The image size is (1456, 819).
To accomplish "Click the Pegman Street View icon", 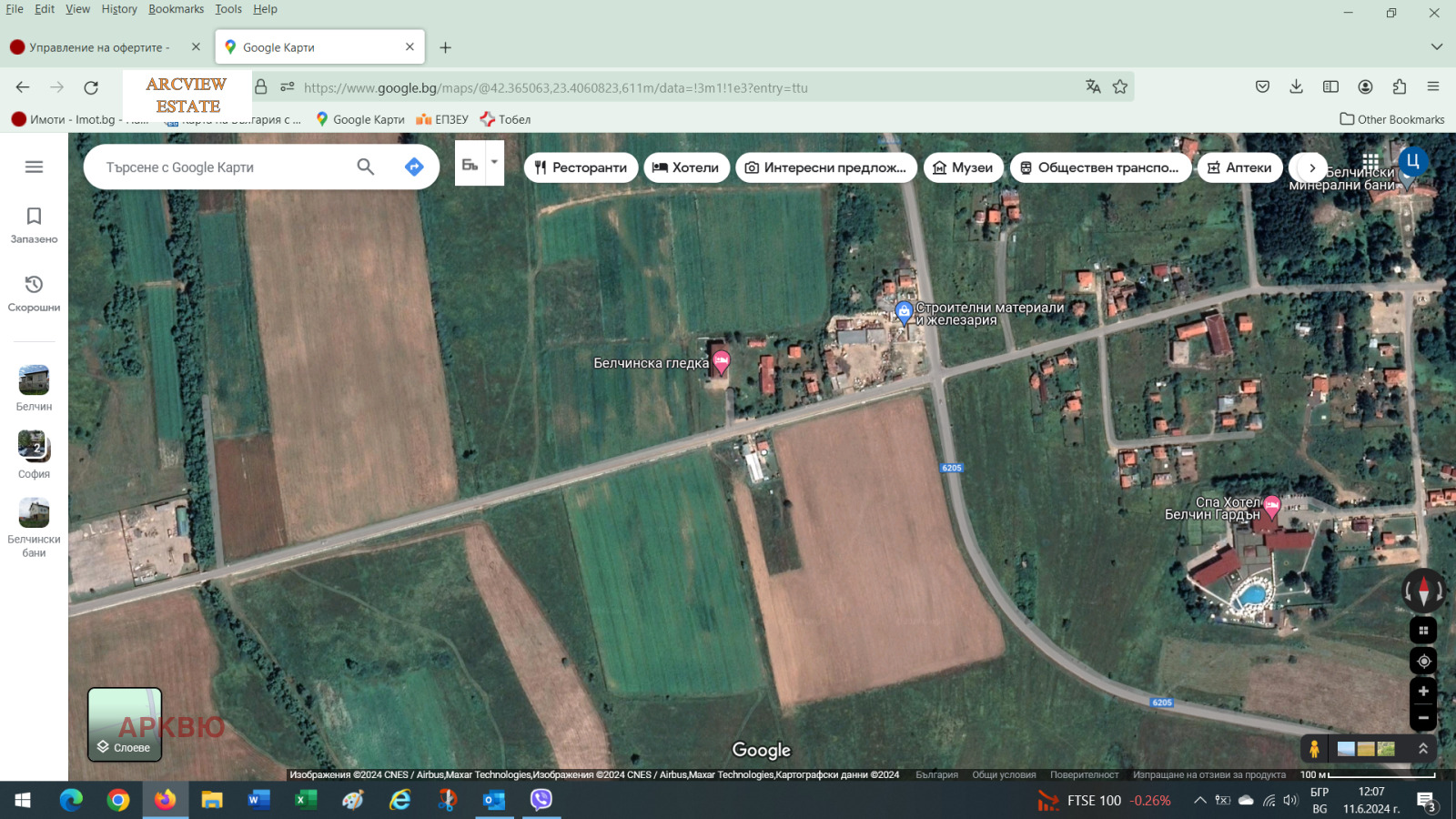I will 1314,748.
